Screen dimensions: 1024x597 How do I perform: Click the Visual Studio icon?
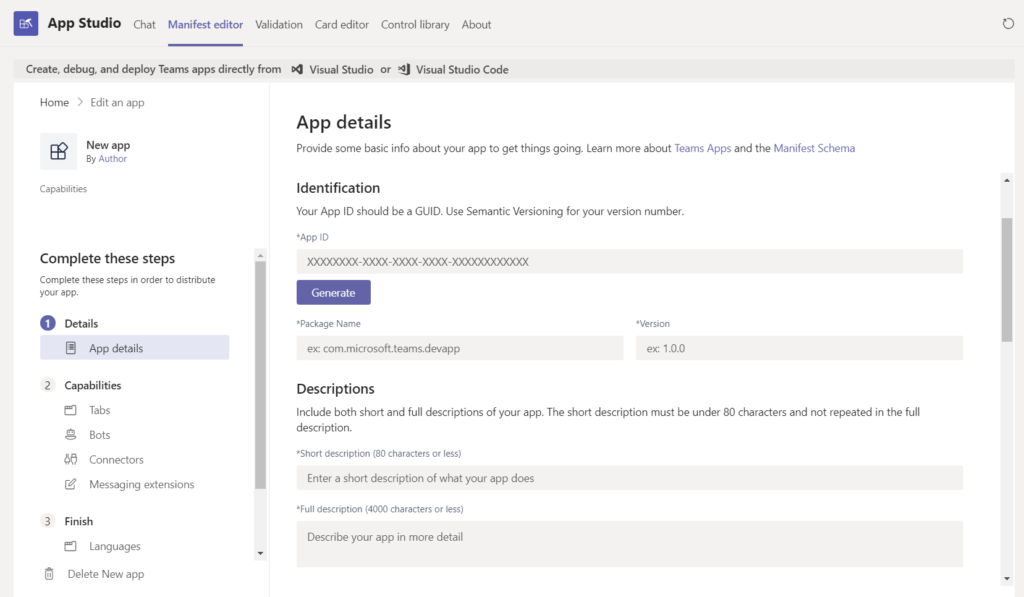coord(297,70)
